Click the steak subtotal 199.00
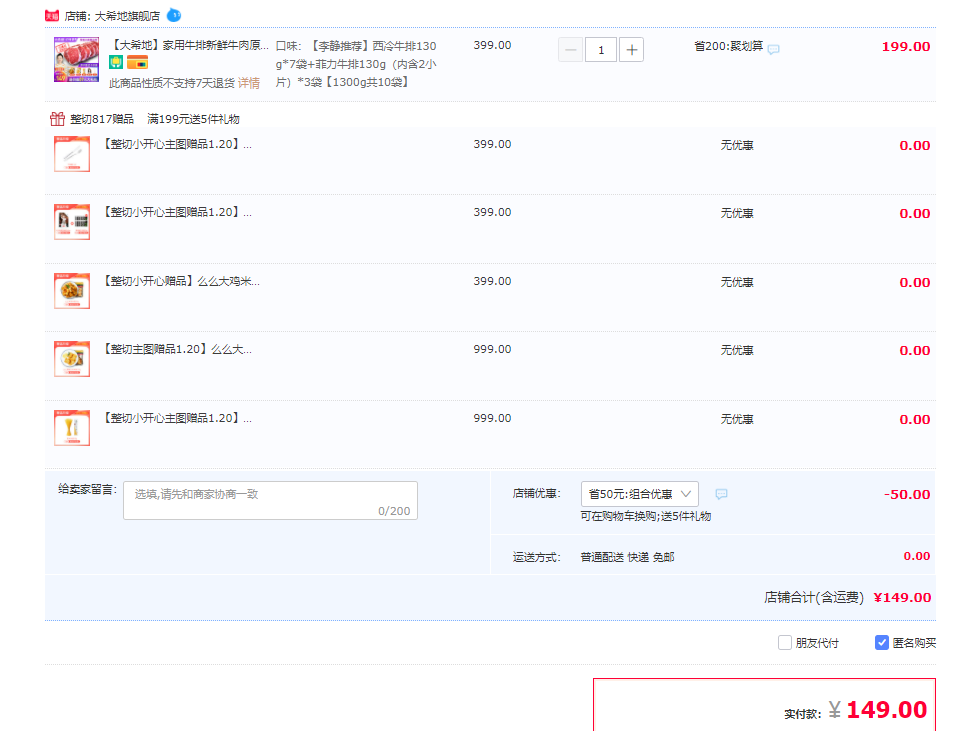 (906, 47)
